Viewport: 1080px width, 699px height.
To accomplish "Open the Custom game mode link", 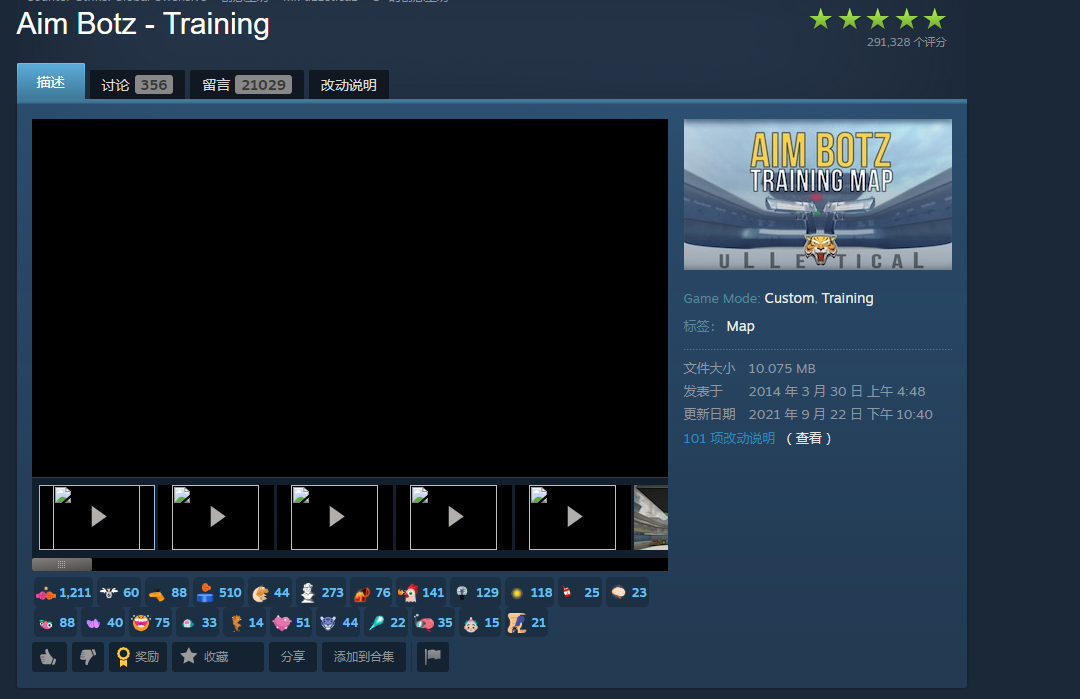I will pyautogui.click(x=789, y=298).
